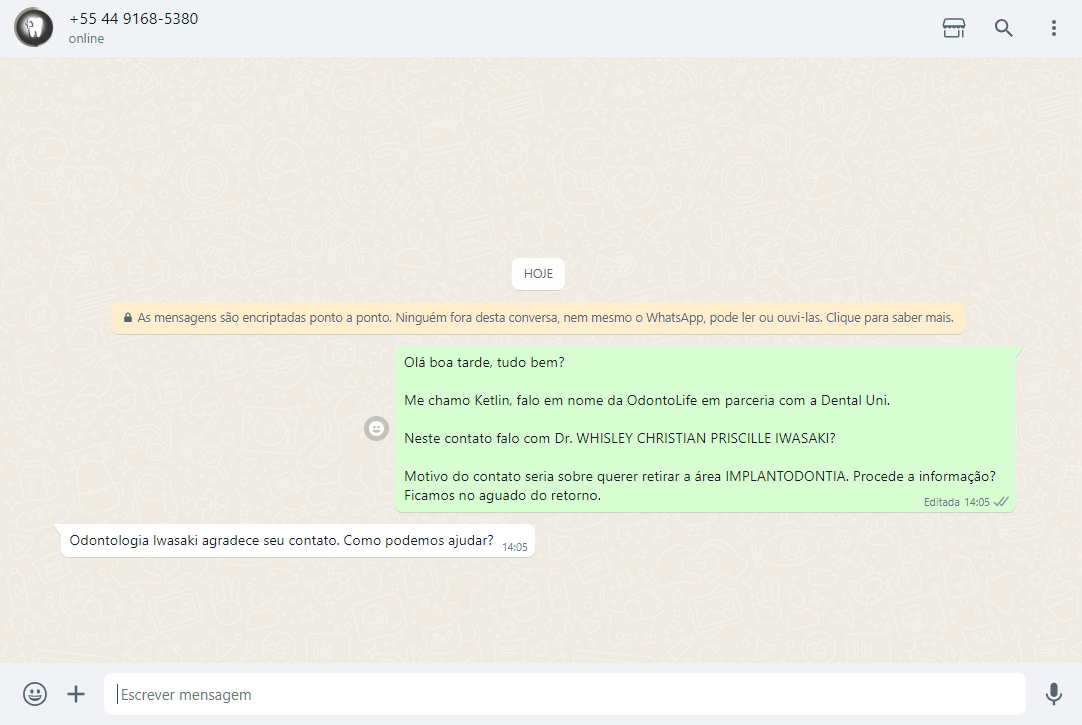Open the contact's profile picture
Image resolution: width=1082 pixels, height=725 pixels.
coord(33,28)
